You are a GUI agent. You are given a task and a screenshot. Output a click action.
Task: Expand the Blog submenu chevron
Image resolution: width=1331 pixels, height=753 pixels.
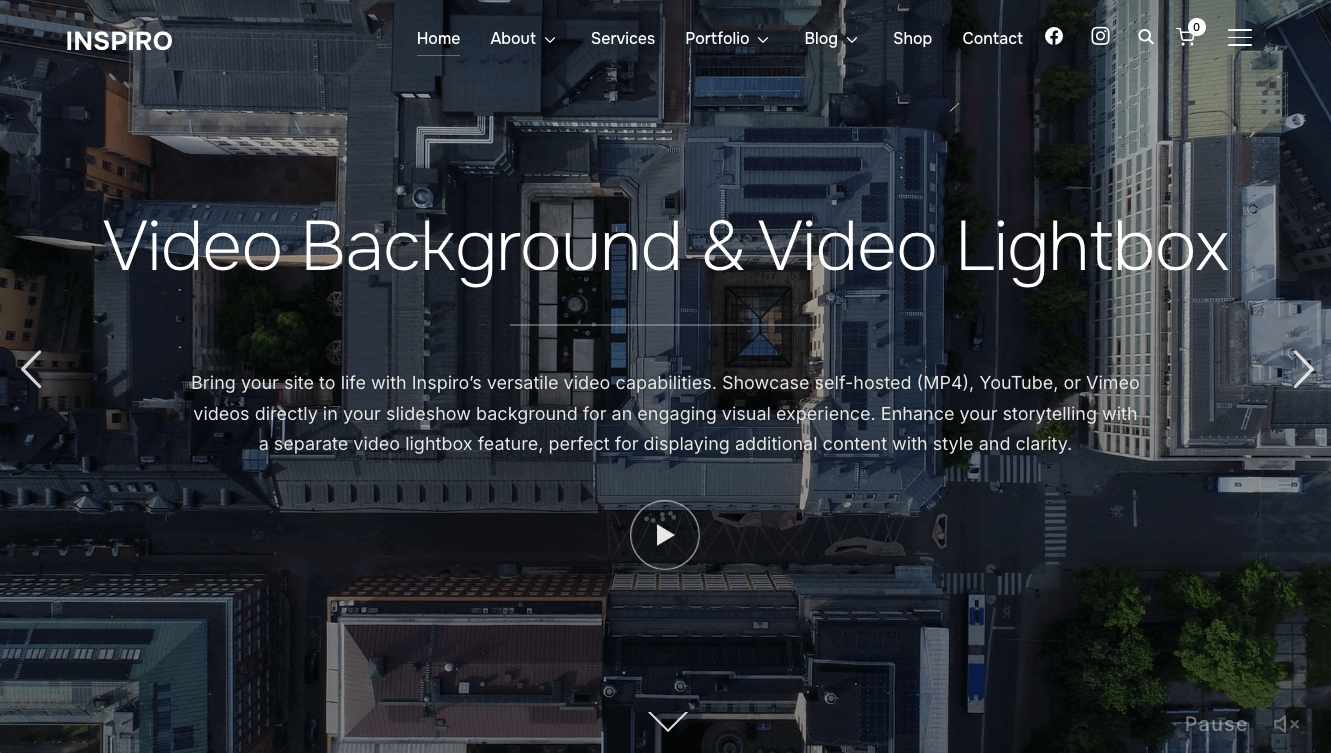852,40
